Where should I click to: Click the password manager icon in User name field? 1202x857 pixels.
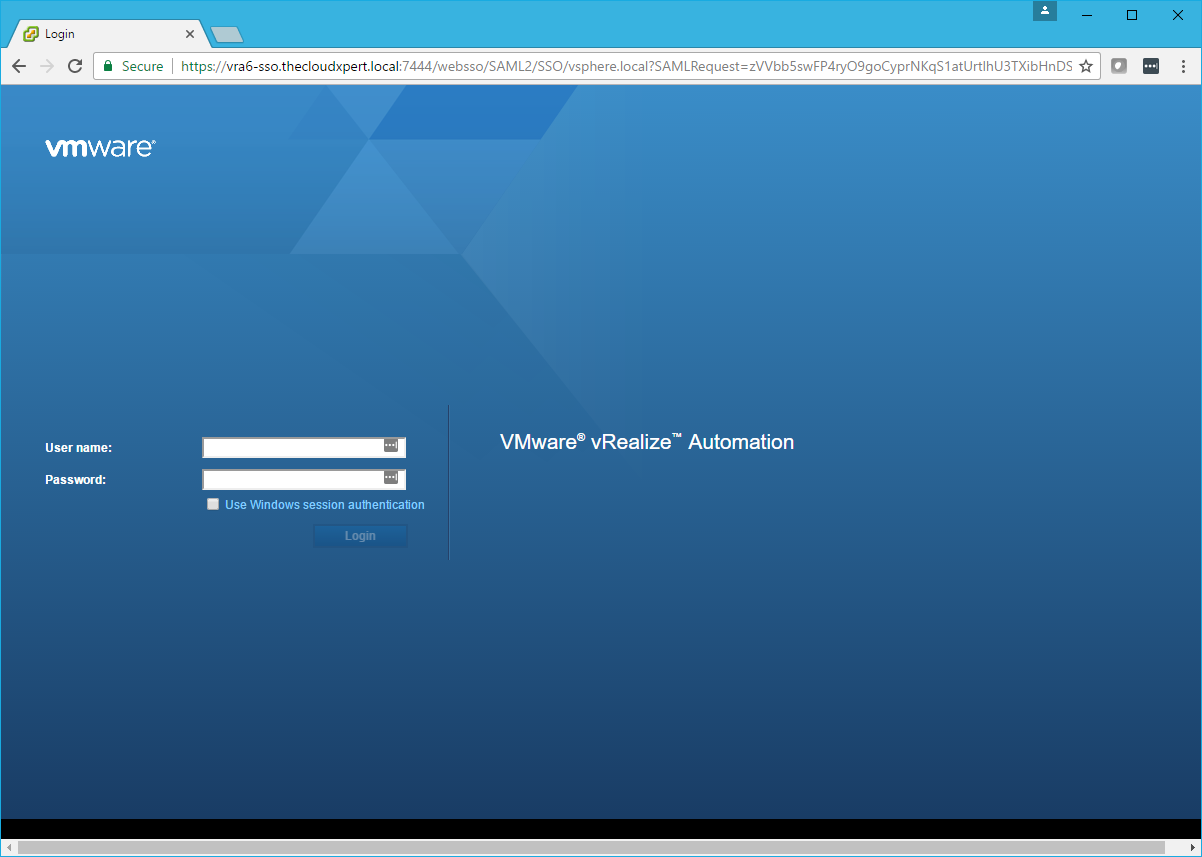391,446
